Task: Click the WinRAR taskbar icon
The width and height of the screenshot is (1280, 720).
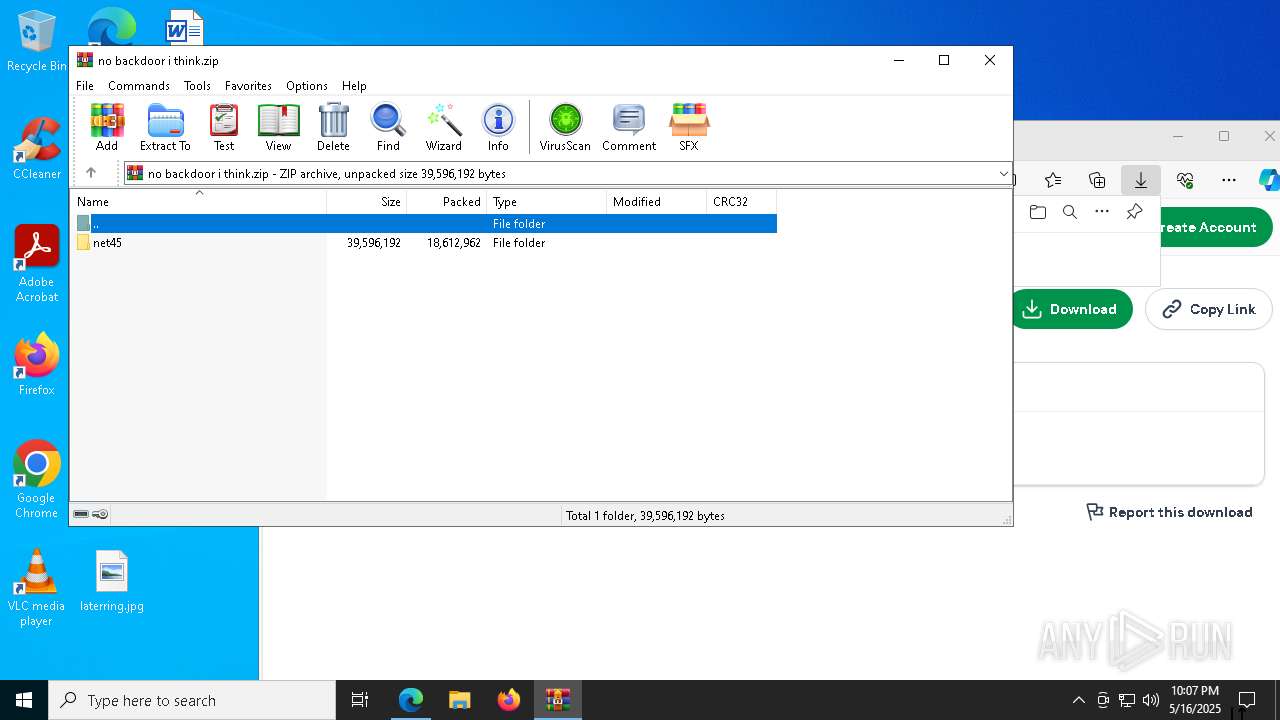Action: point(557,700)
